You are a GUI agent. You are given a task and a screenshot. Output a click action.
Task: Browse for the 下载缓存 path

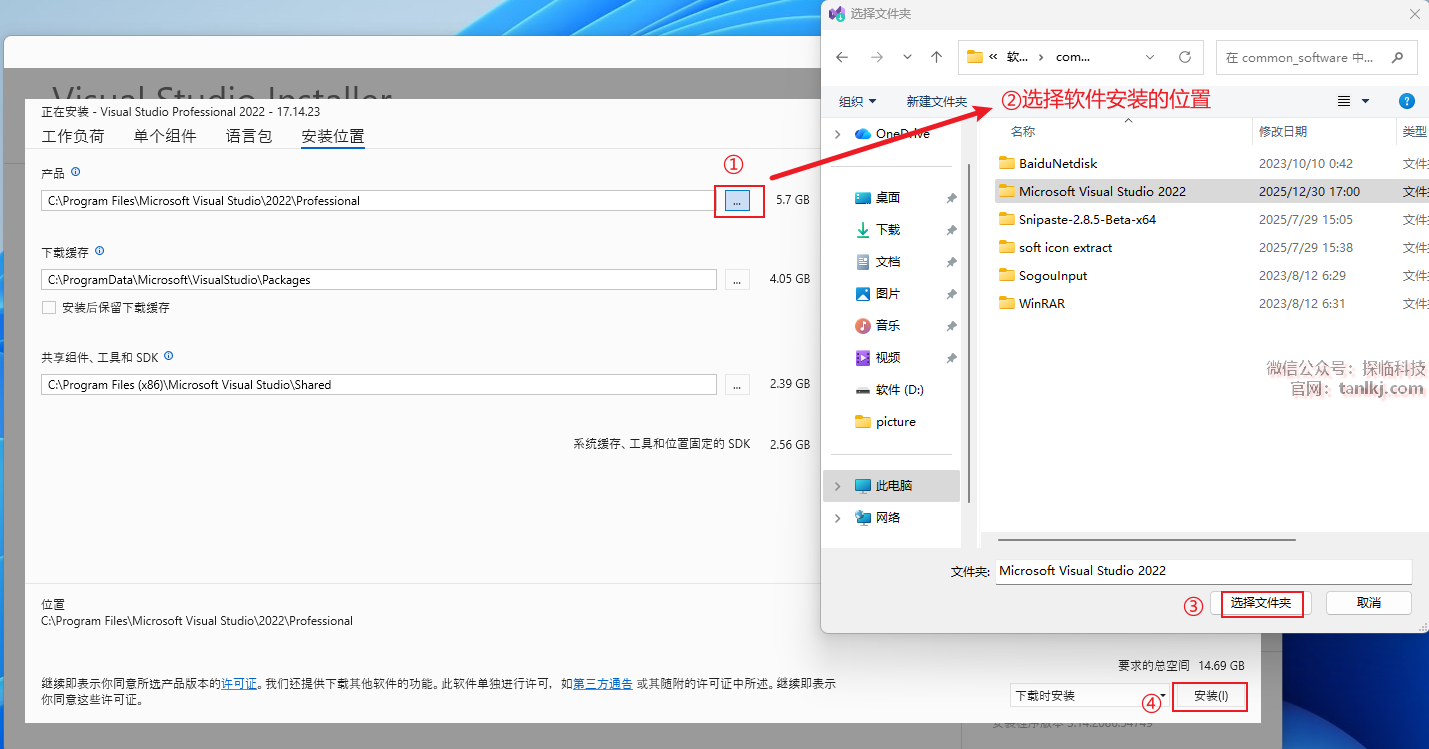pos(737,280)
